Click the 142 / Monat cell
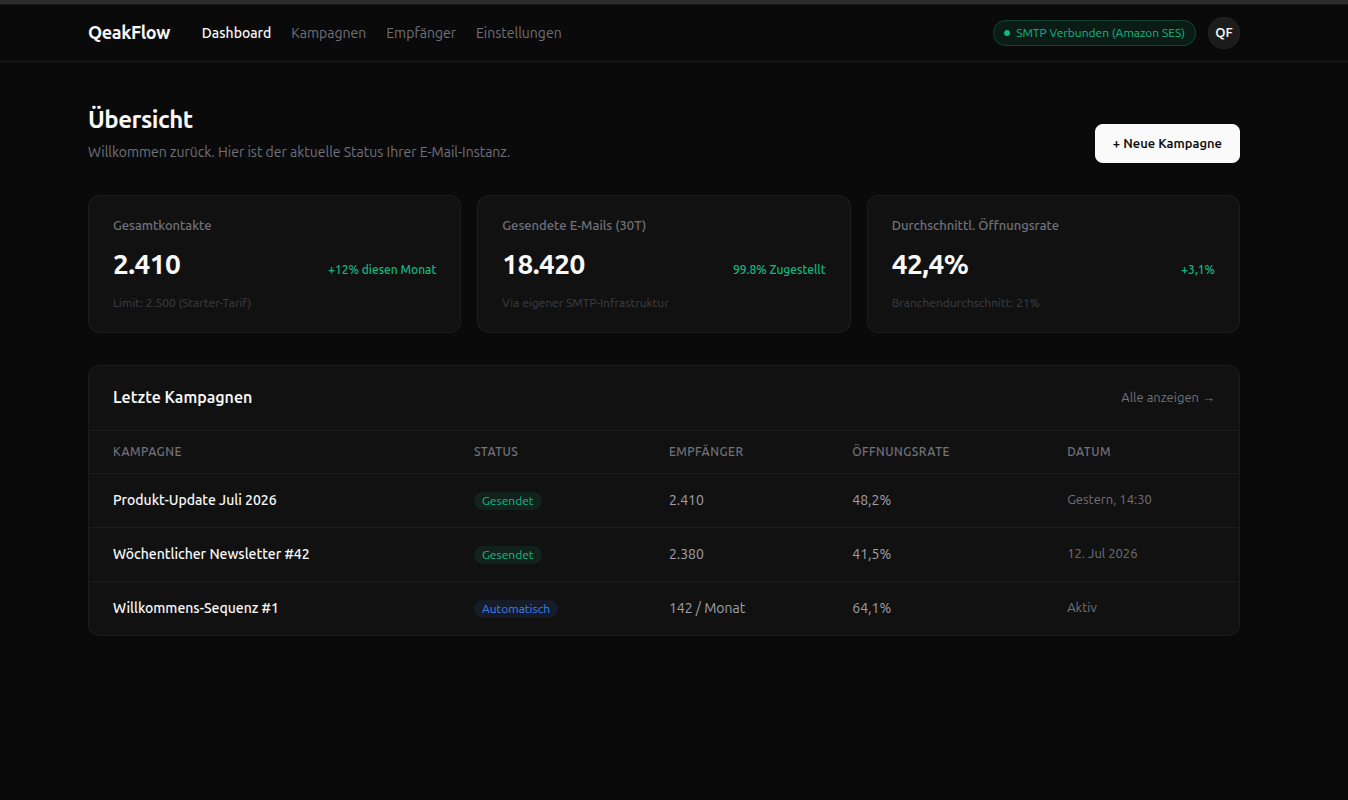1348x800 pixels. coord(707,608)
